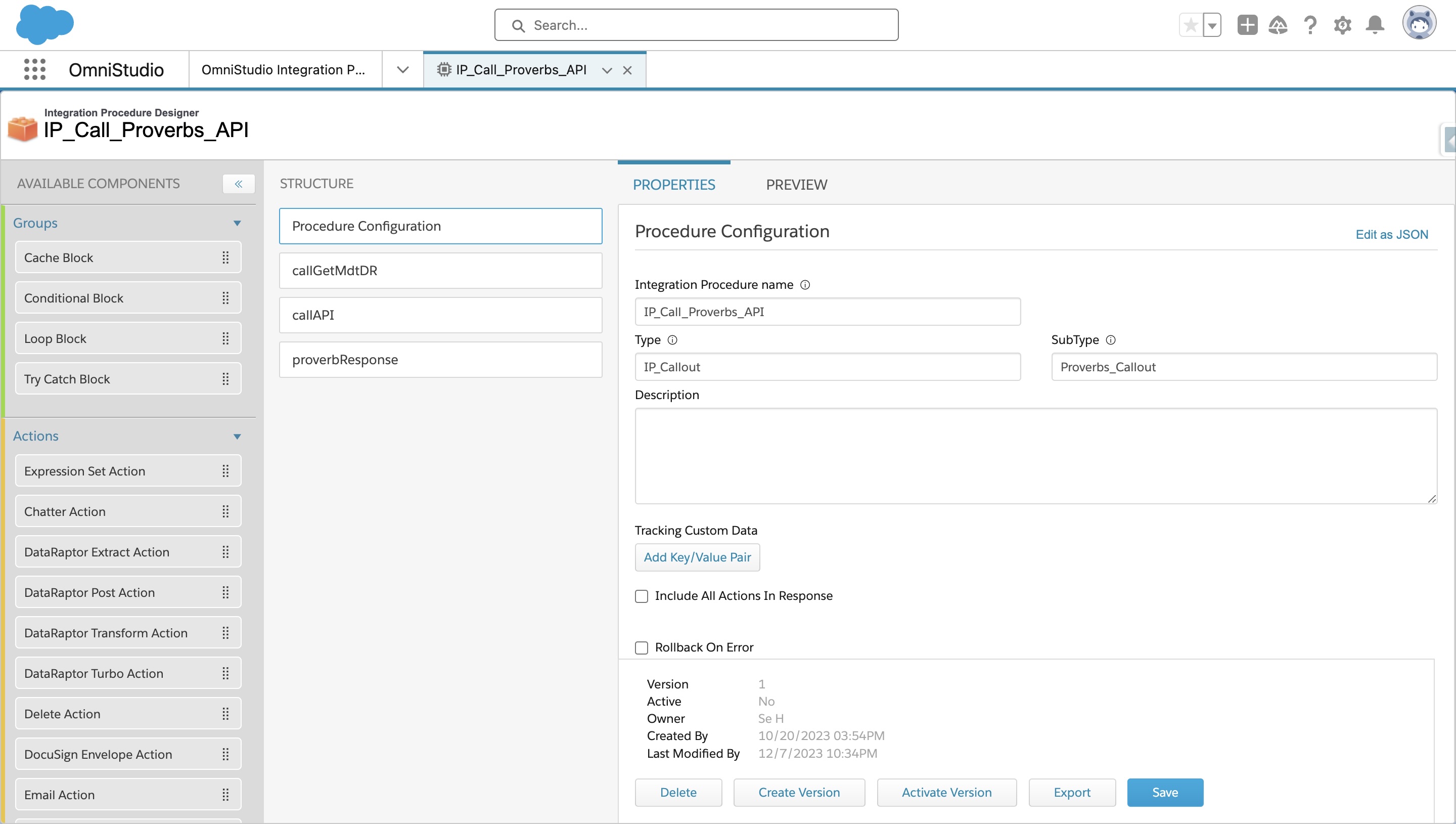1456x824 pixels.
Task: Click the DataRaptor Post Action drag handle
Action: click(x=225, y=592)
